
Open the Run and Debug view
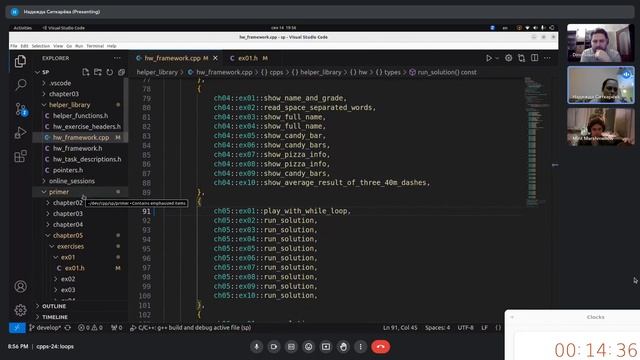pos(20,133)
